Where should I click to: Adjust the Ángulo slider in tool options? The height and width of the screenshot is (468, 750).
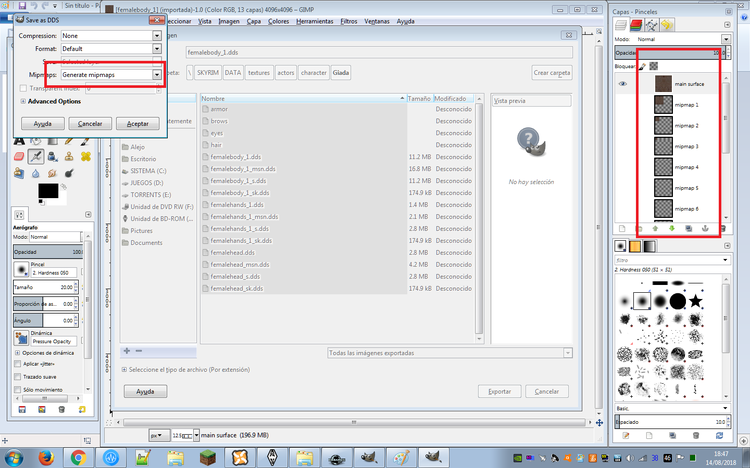(44, 321)
